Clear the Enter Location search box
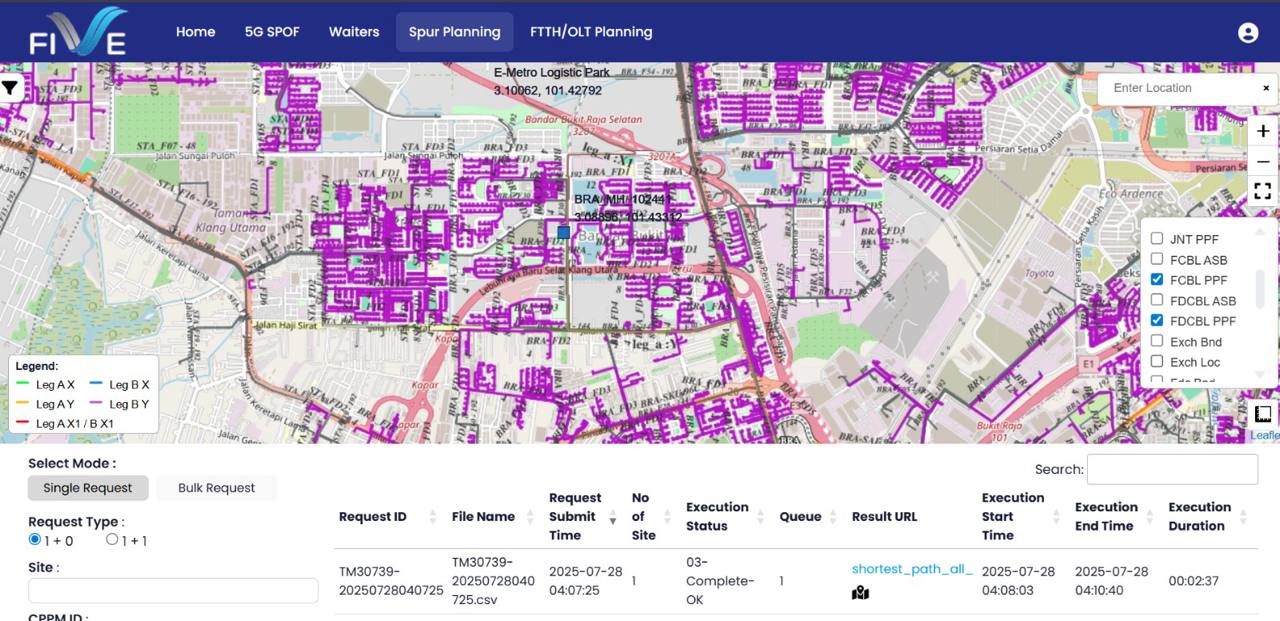Screen dimensions: 1280x621 click(1265, 88)
